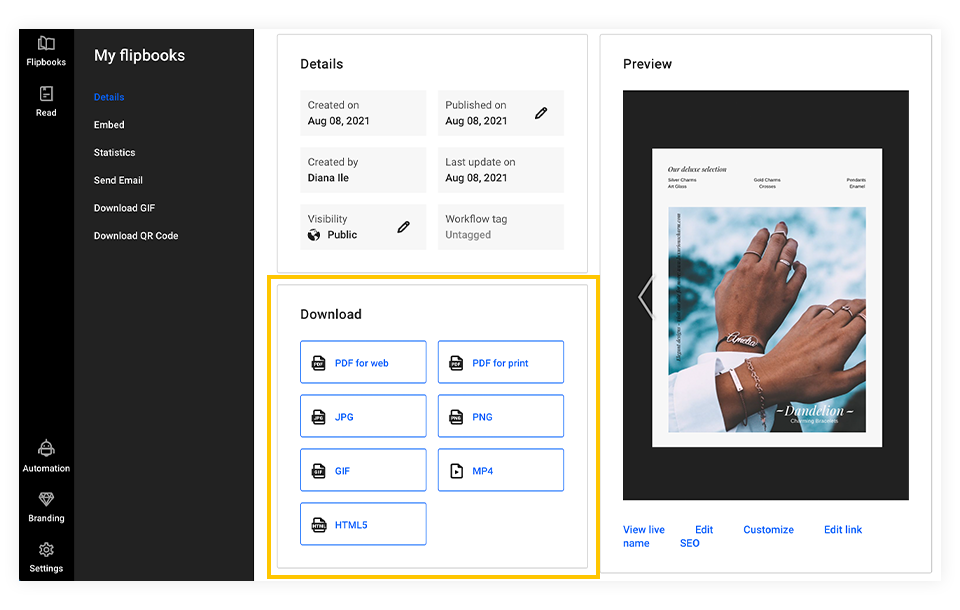Edit Visibility with the pencil icon

pyautogui.click(x=403, y=227)
